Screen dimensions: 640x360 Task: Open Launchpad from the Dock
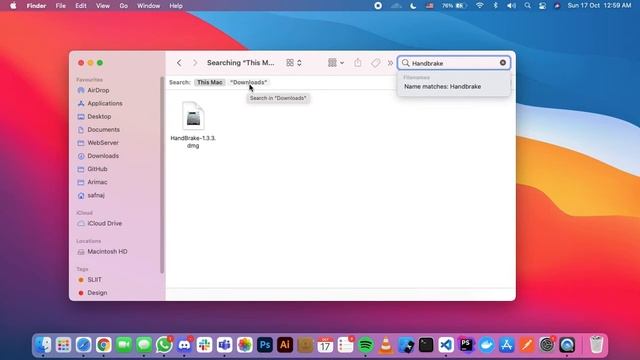pyautogui.click(x=63, y=345)
